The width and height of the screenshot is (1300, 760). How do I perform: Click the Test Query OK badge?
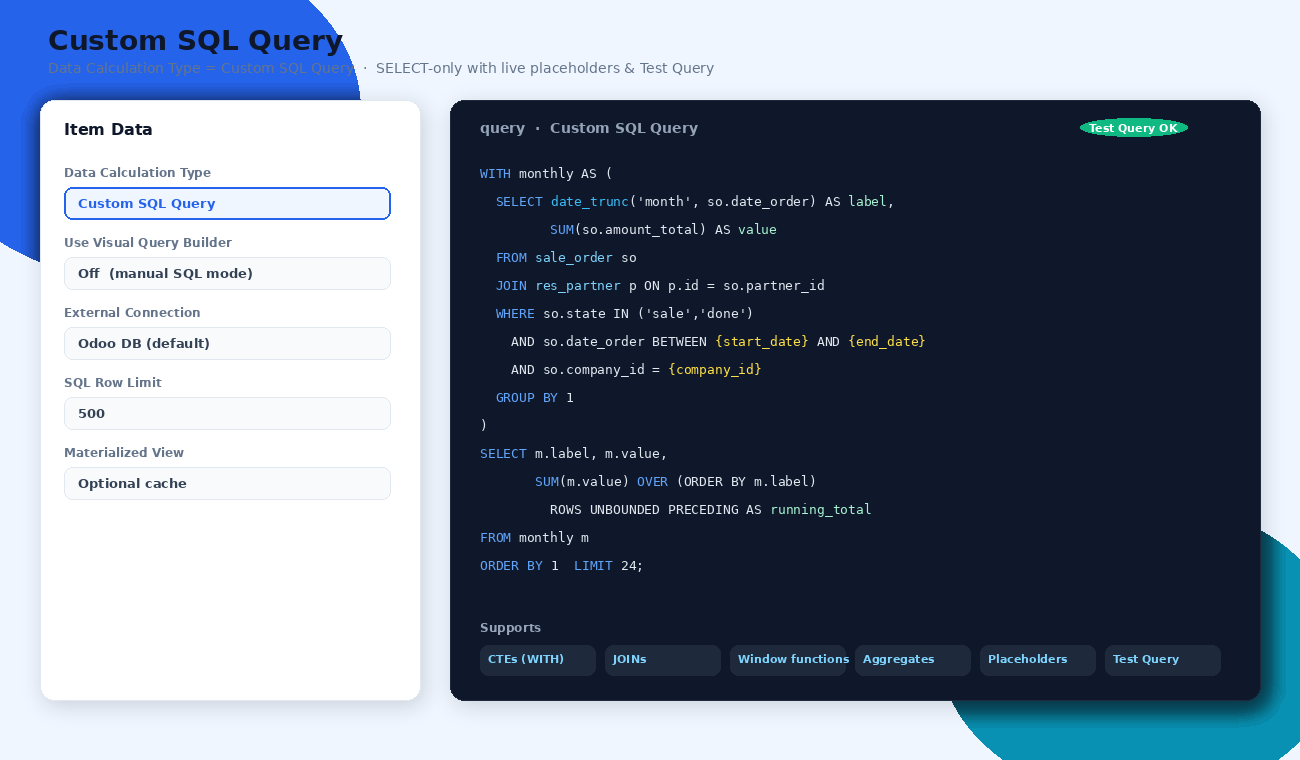1133,128
